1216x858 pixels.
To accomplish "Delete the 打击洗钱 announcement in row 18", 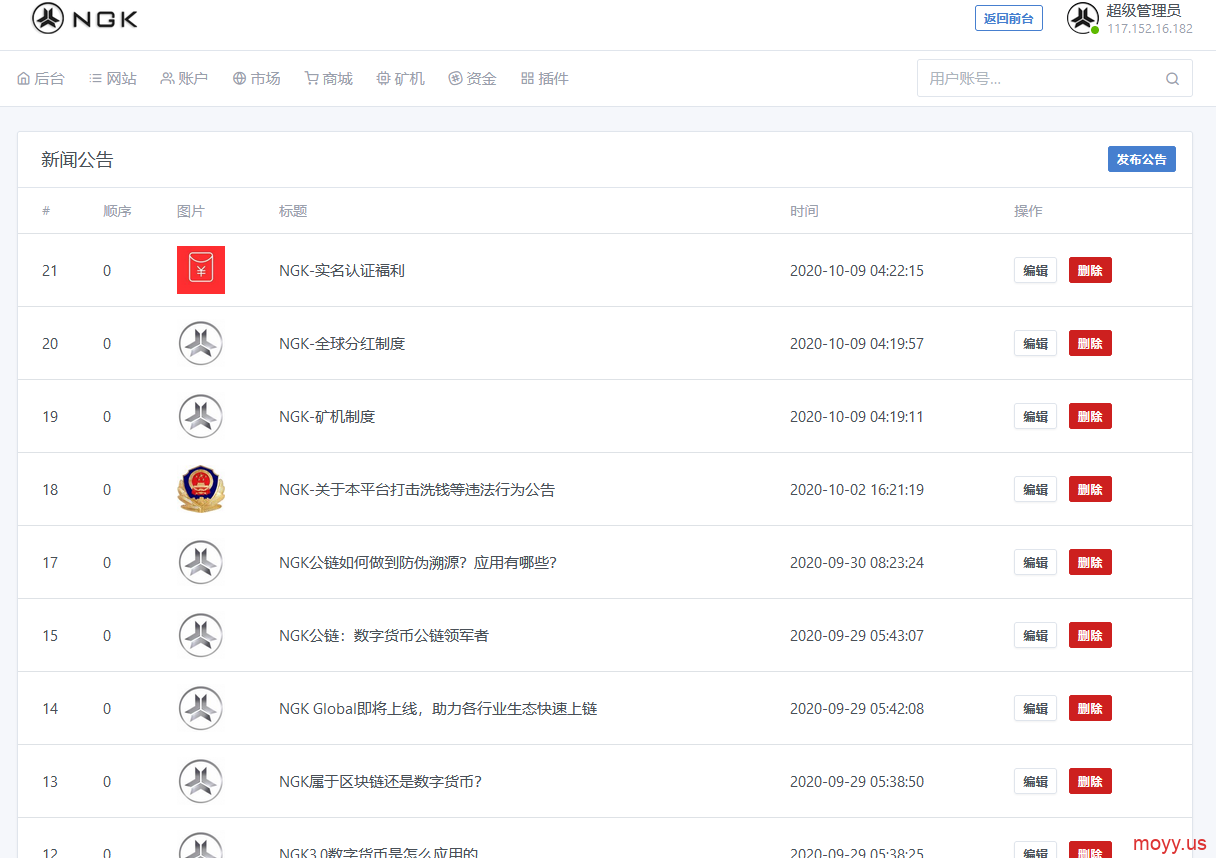I will tap(1090, 489).
